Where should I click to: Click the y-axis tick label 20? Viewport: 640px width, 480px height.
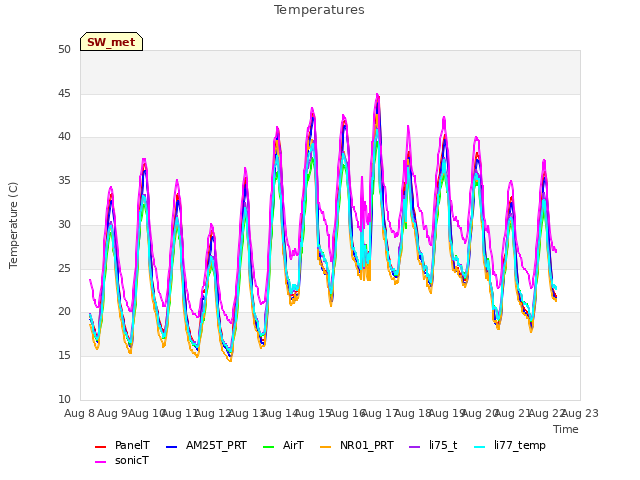64,311
